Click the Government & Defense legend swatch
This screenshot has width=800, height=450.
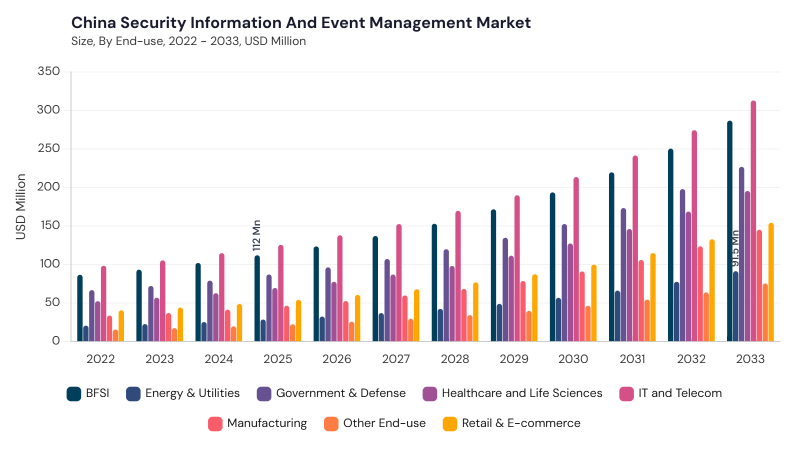tap(264, 394)
